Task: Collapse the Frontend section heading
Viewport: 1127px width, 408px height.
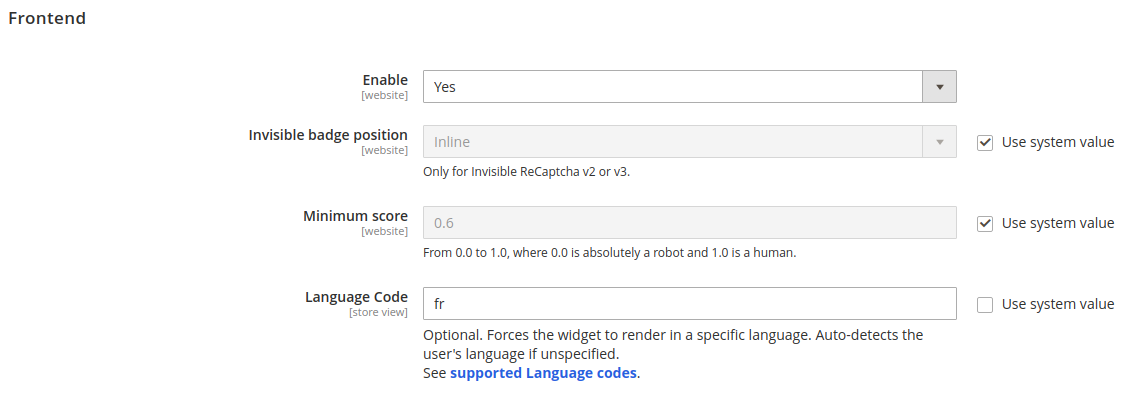Action: click(47, 18)
